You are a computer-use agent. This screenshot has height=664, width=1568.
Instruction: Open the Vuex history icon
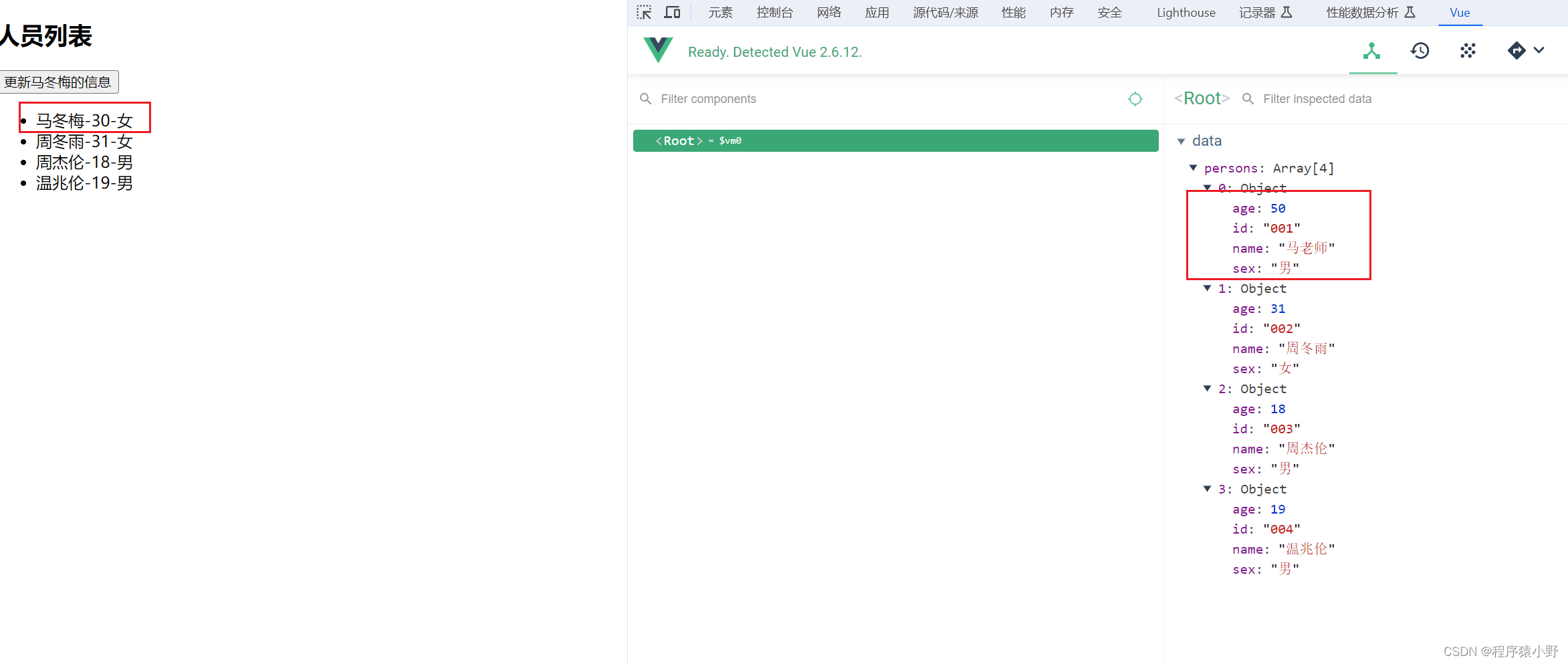pos(1420,51)
